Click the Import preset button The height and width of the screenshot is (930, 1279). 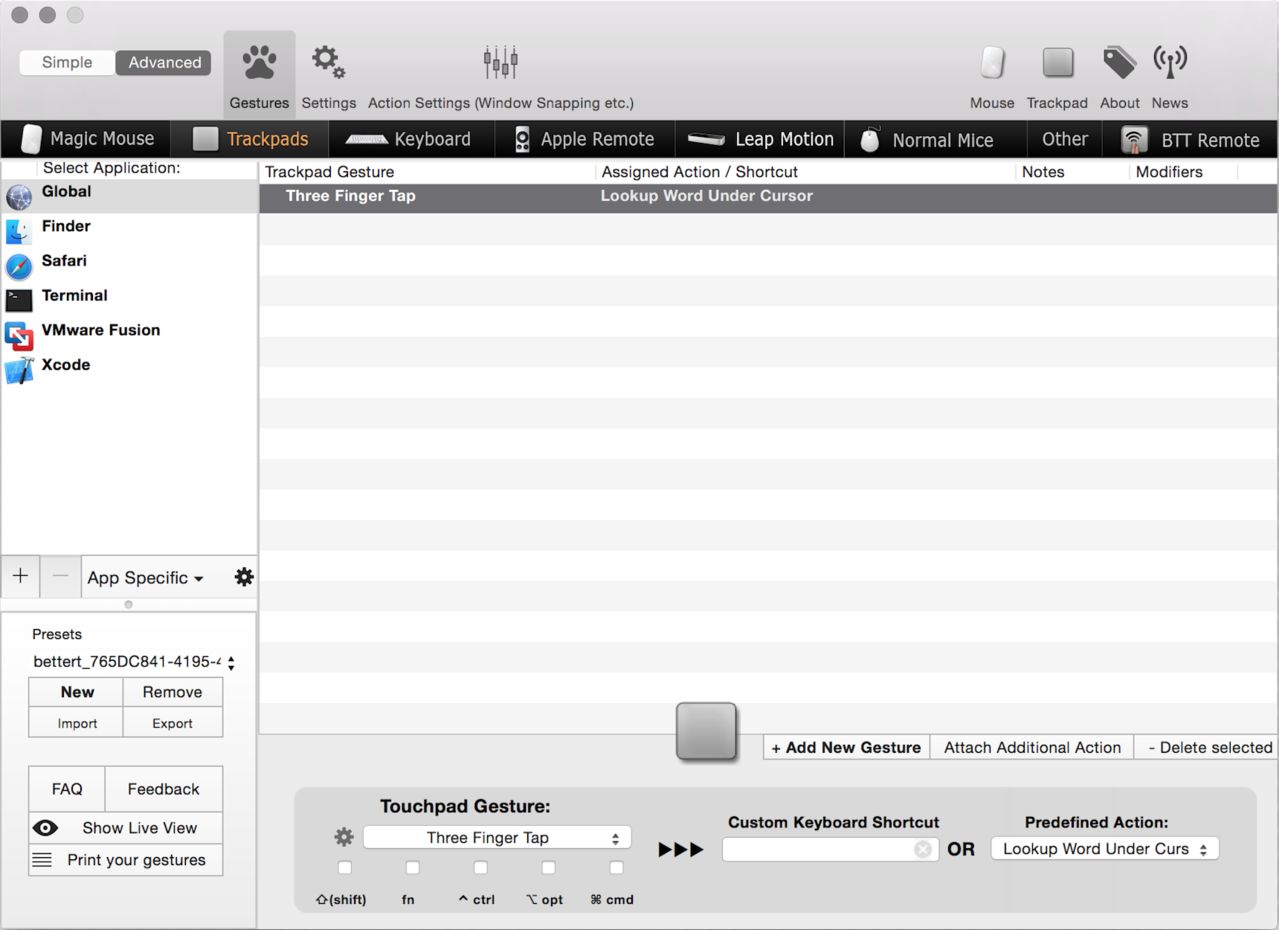point(76,723)
